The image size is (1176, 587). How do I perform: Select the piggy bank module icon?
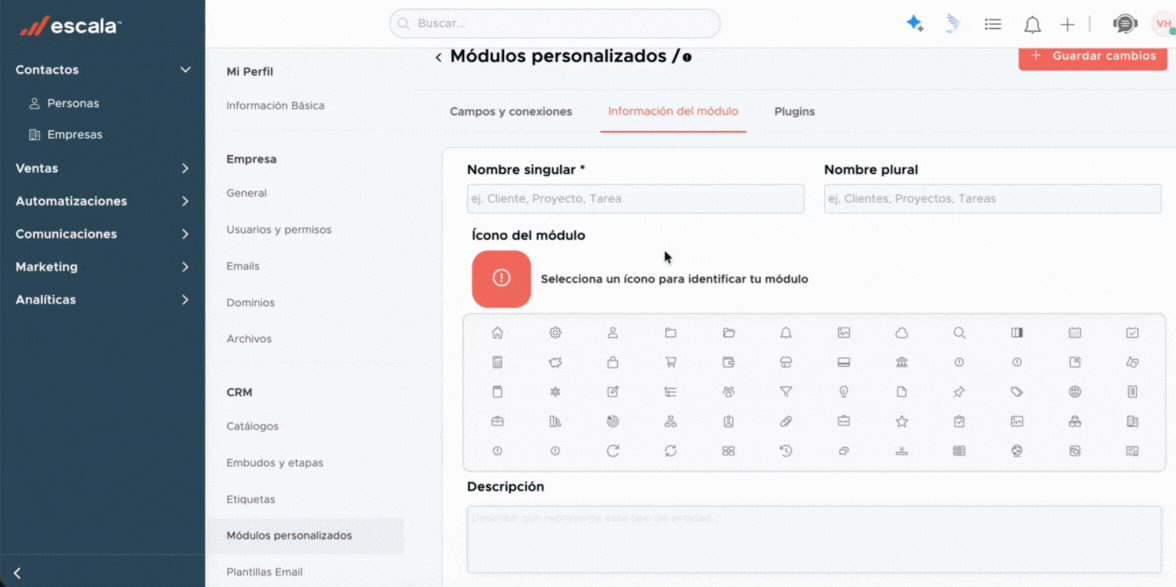coord(555,362)
